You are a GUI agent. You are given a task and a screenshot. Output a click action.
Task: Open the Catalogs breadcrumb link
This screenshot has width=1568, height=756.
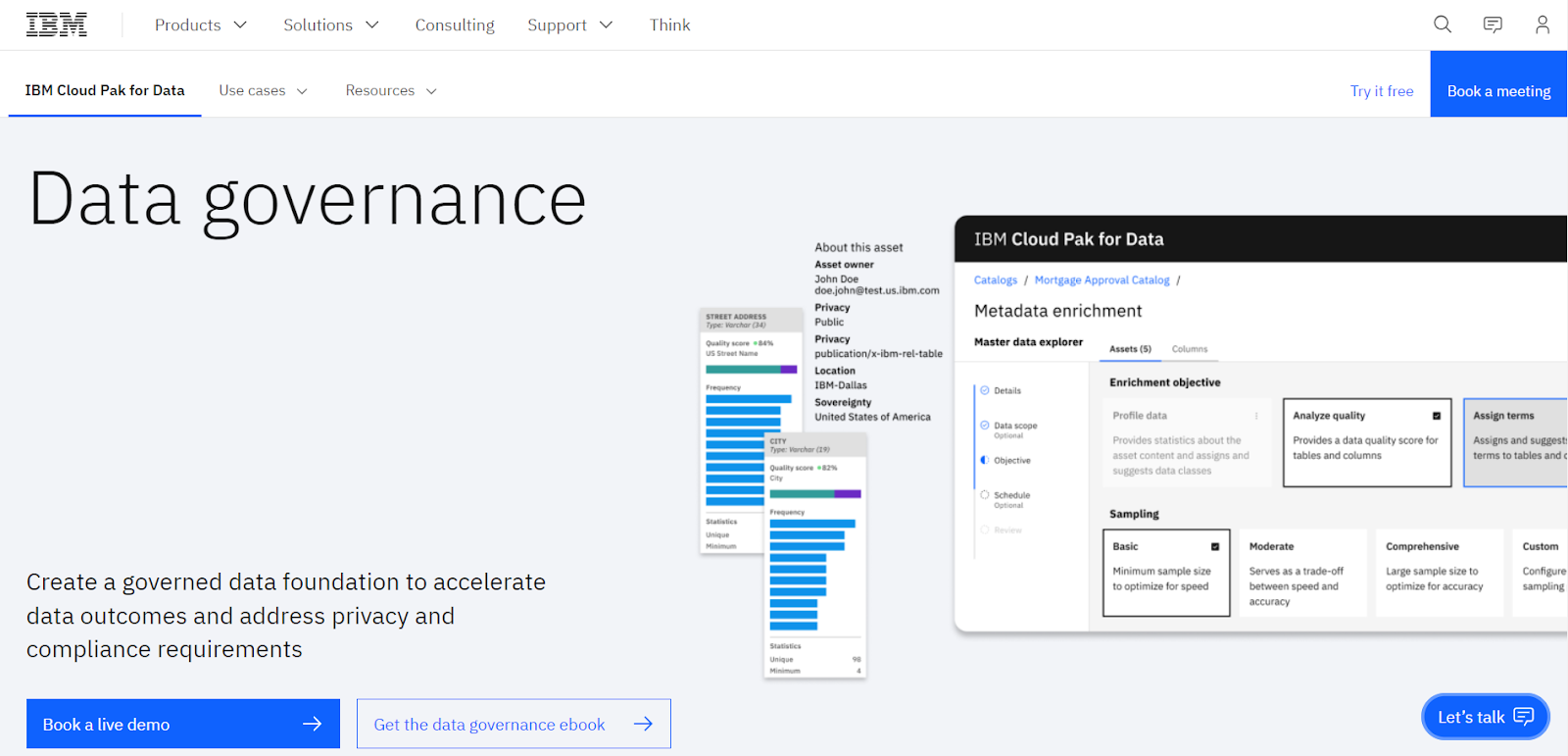tap(996, 280)
